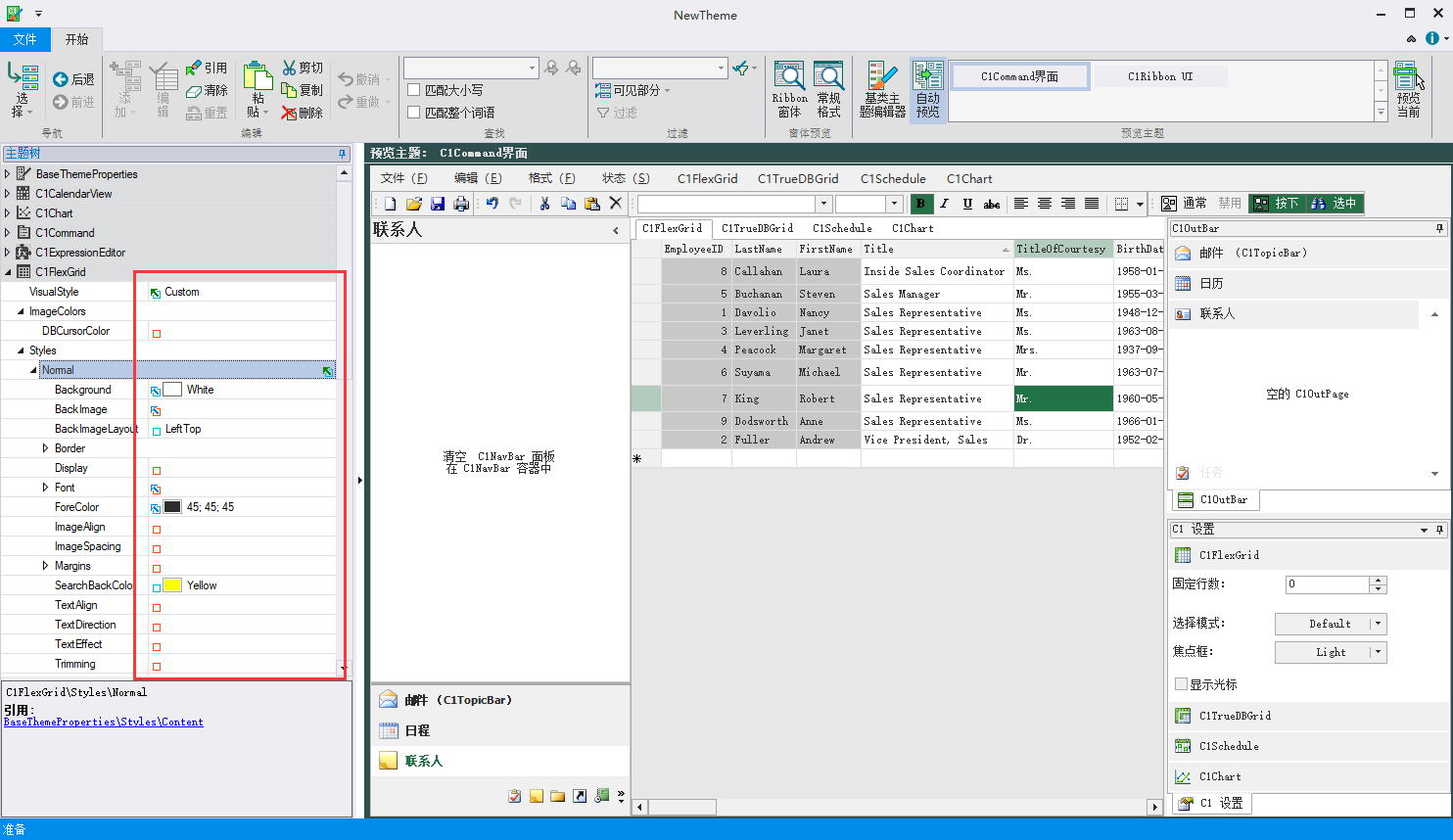Click yellow SearchBackColor swatch
The image size is (1453, 840).
pyautogui.click(x=172, y=585)
